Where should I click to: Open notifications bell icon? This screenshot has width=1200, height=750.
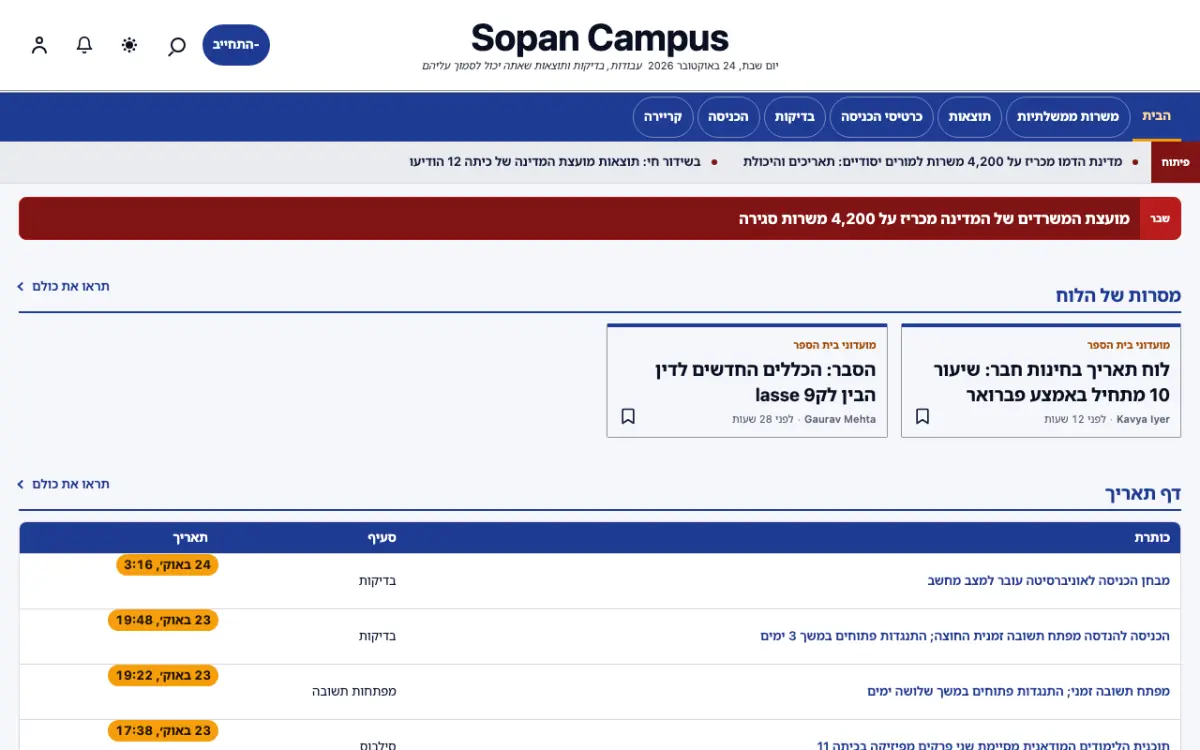click(x=85, y=45)
